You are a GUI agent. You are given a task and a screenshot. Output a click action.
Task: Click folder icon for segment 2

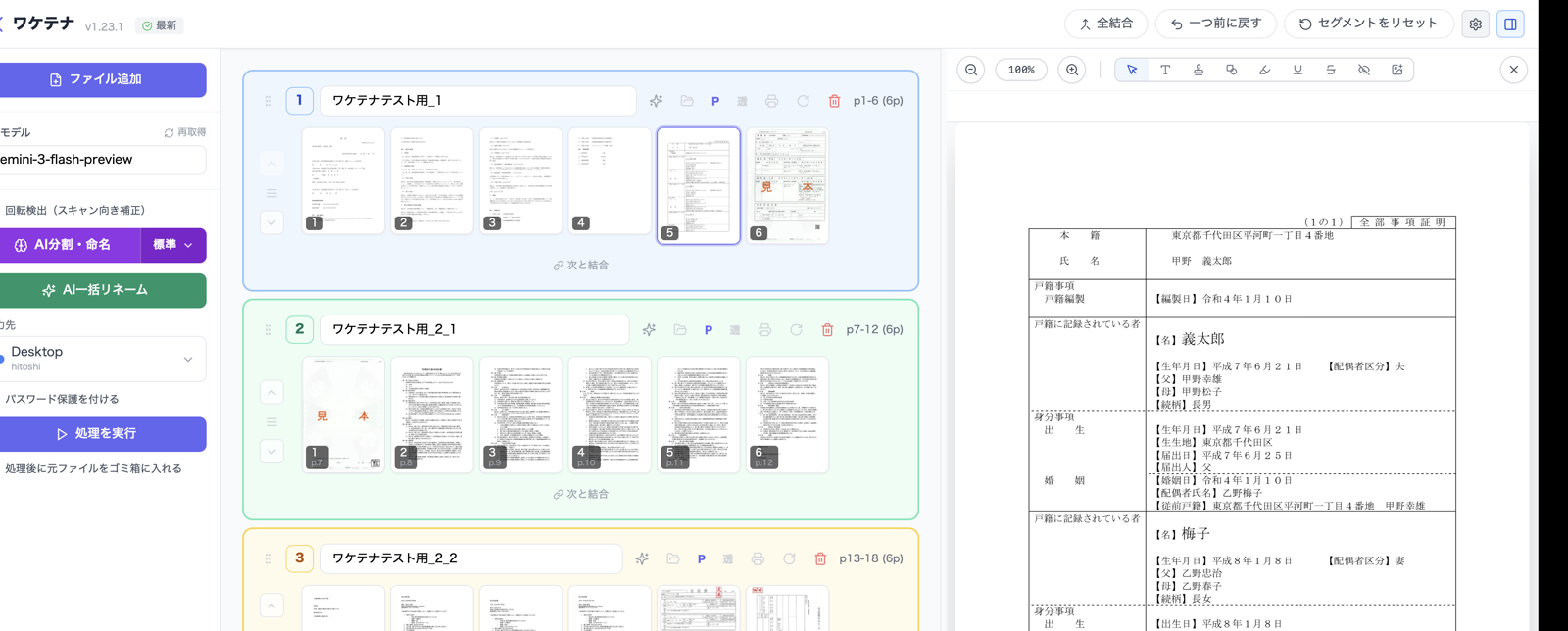click(680, 330)
